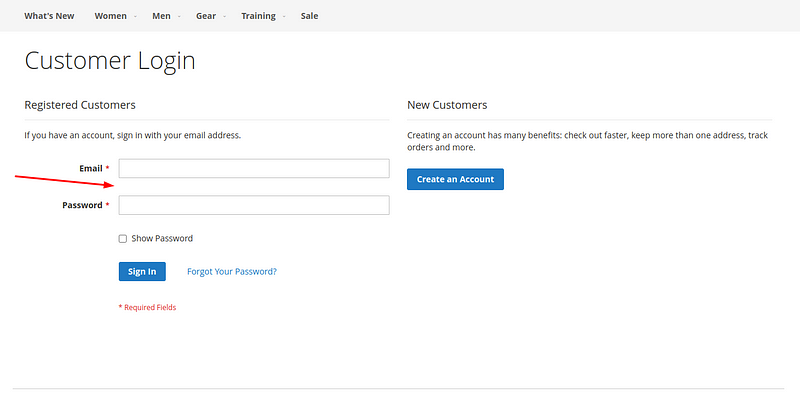Click the Email field label
The width and height of the screenshot is (800, 402).
point(90,168)
